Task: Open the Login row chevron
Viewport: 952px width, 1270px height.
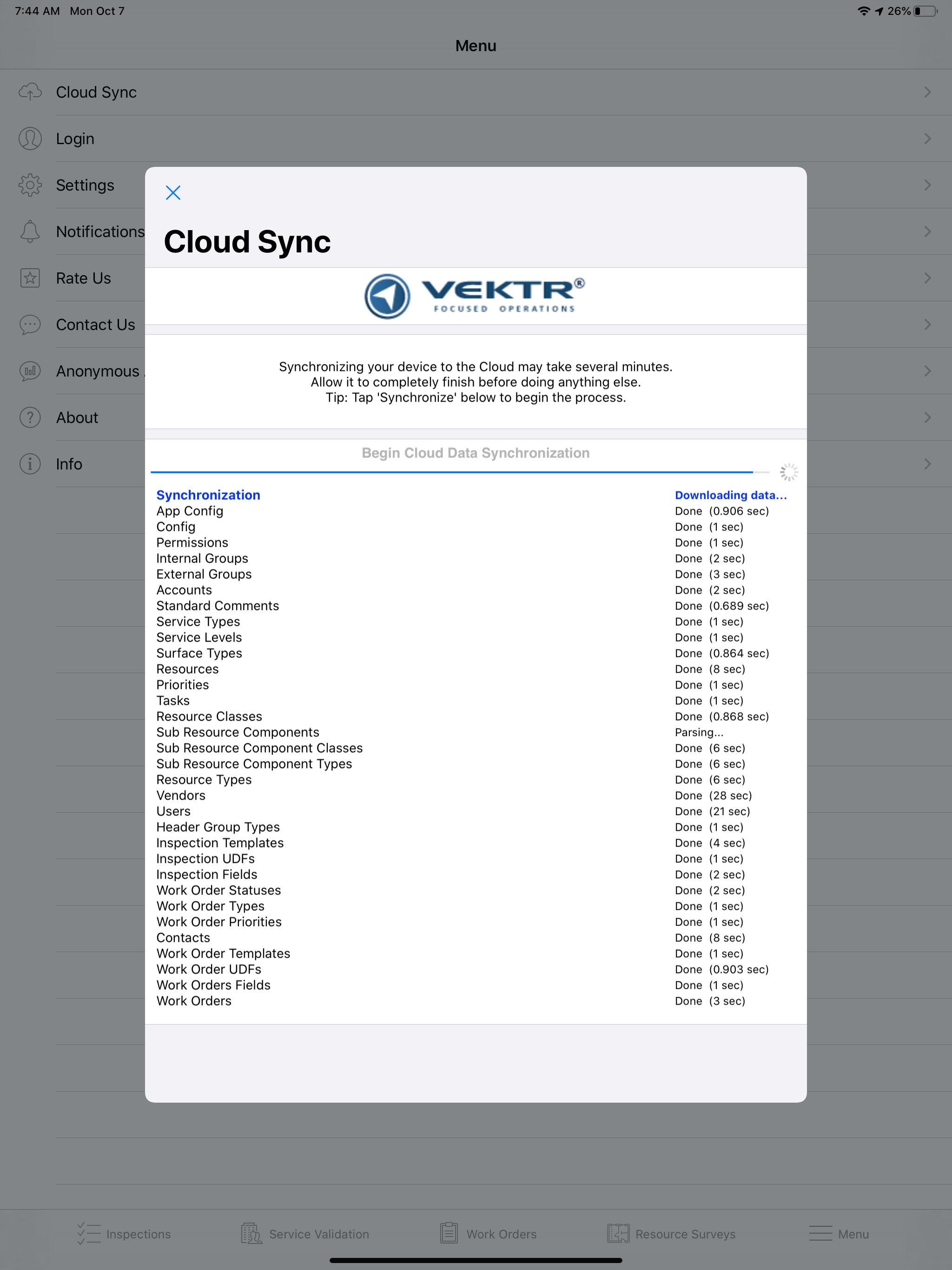Action: pos(927,139)
